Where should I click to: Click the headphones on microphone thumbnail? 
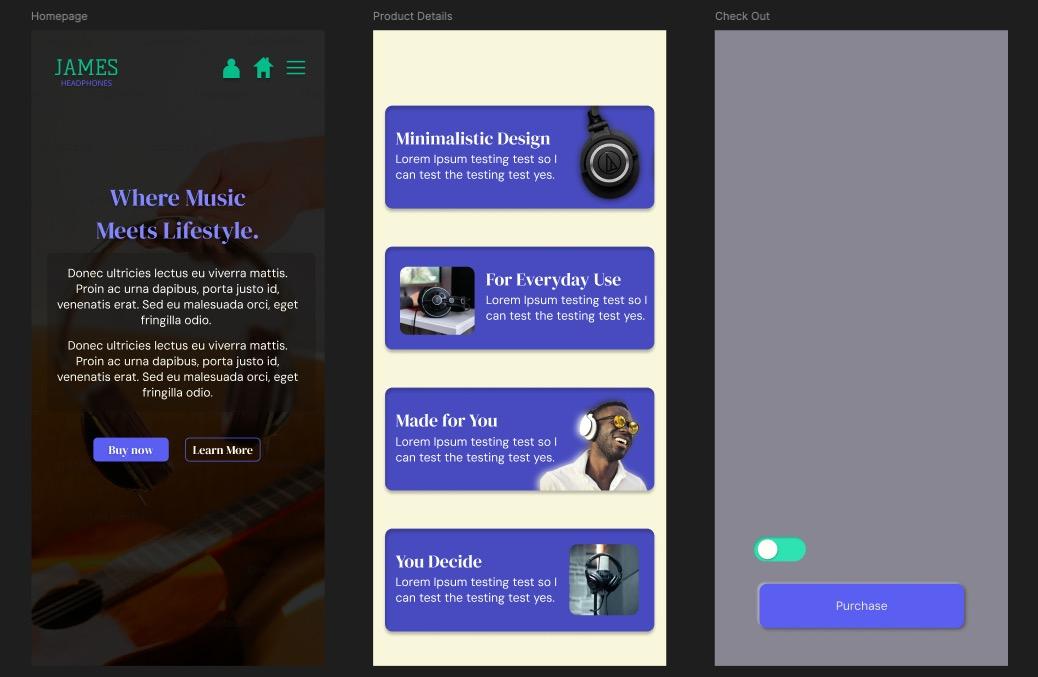pos(604,580)
